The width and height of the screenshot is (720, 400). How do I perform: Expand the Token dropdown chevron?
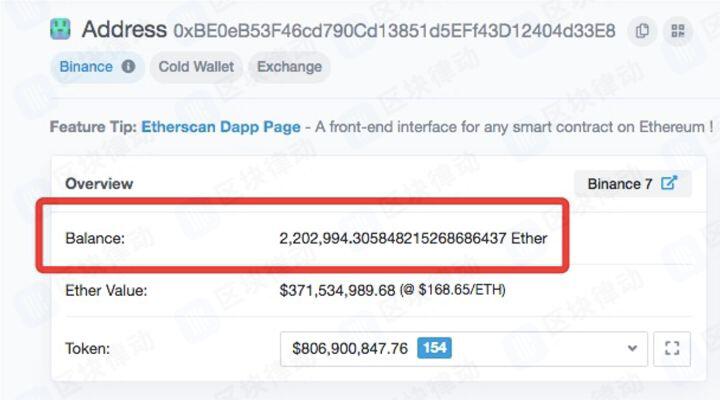click(632, 349)
